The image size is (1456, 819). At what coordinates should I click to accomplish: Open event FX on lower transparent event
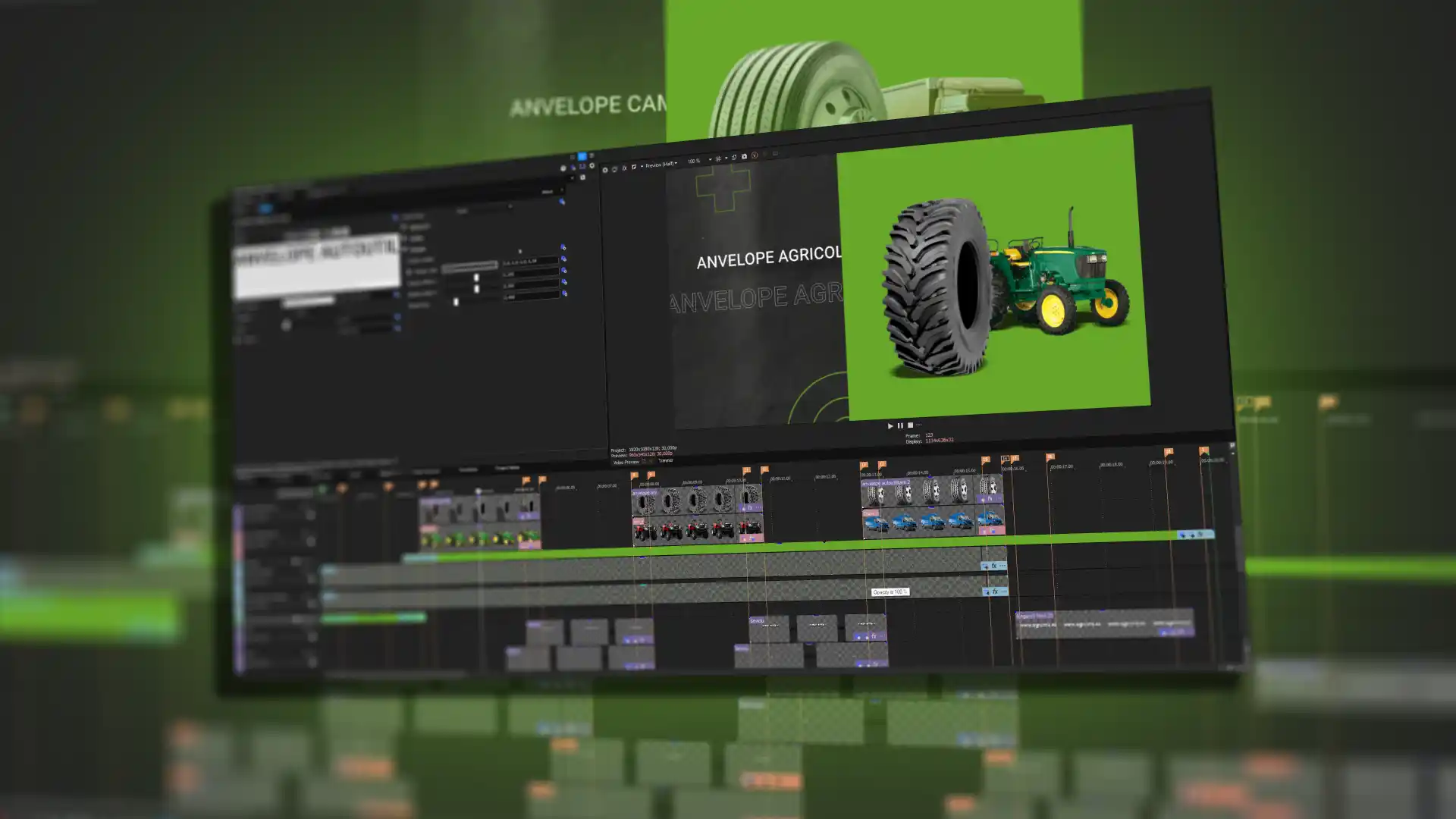tap(995, 591)
